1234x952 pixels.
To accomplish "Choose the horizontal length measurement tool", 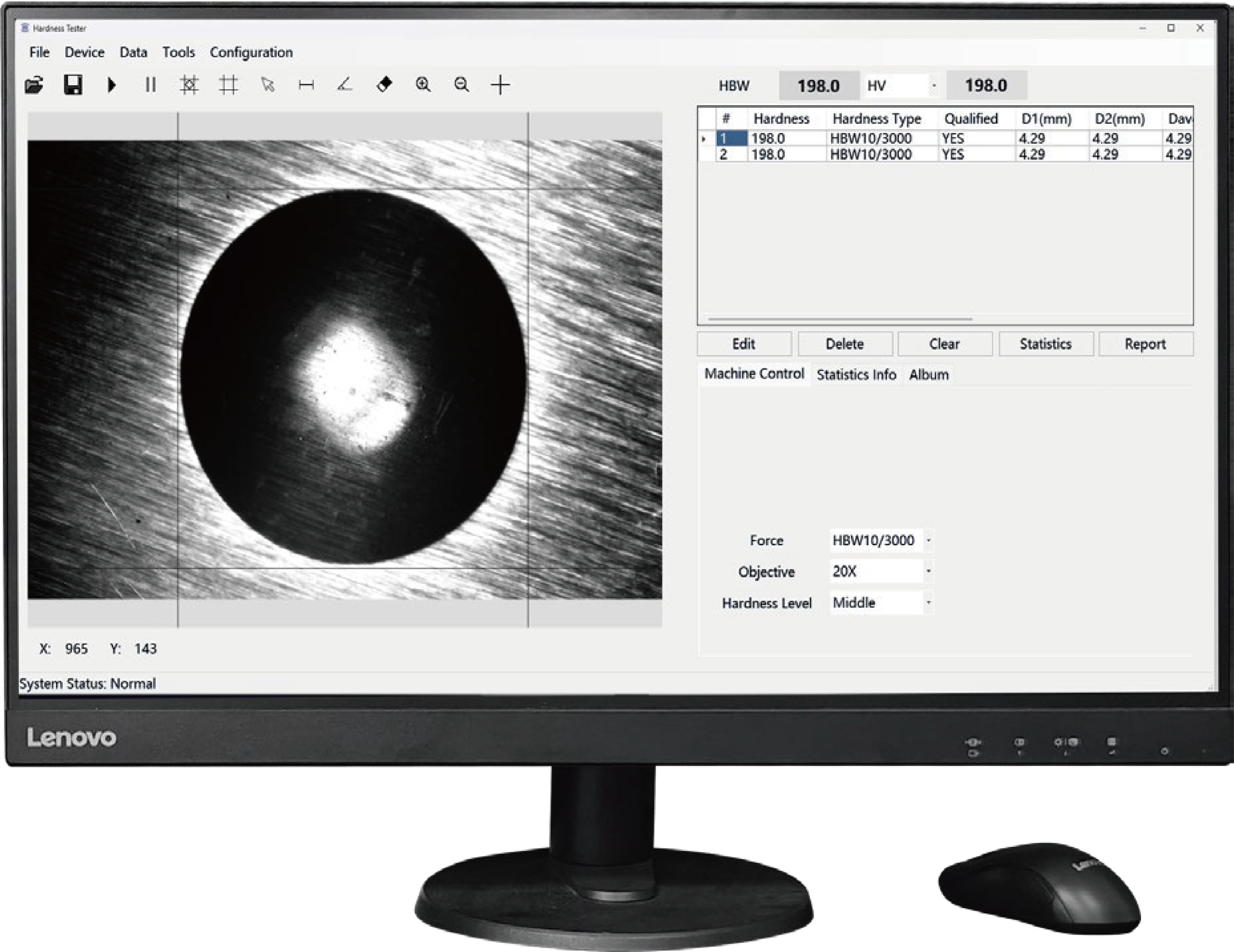I will tap(306, 85).
